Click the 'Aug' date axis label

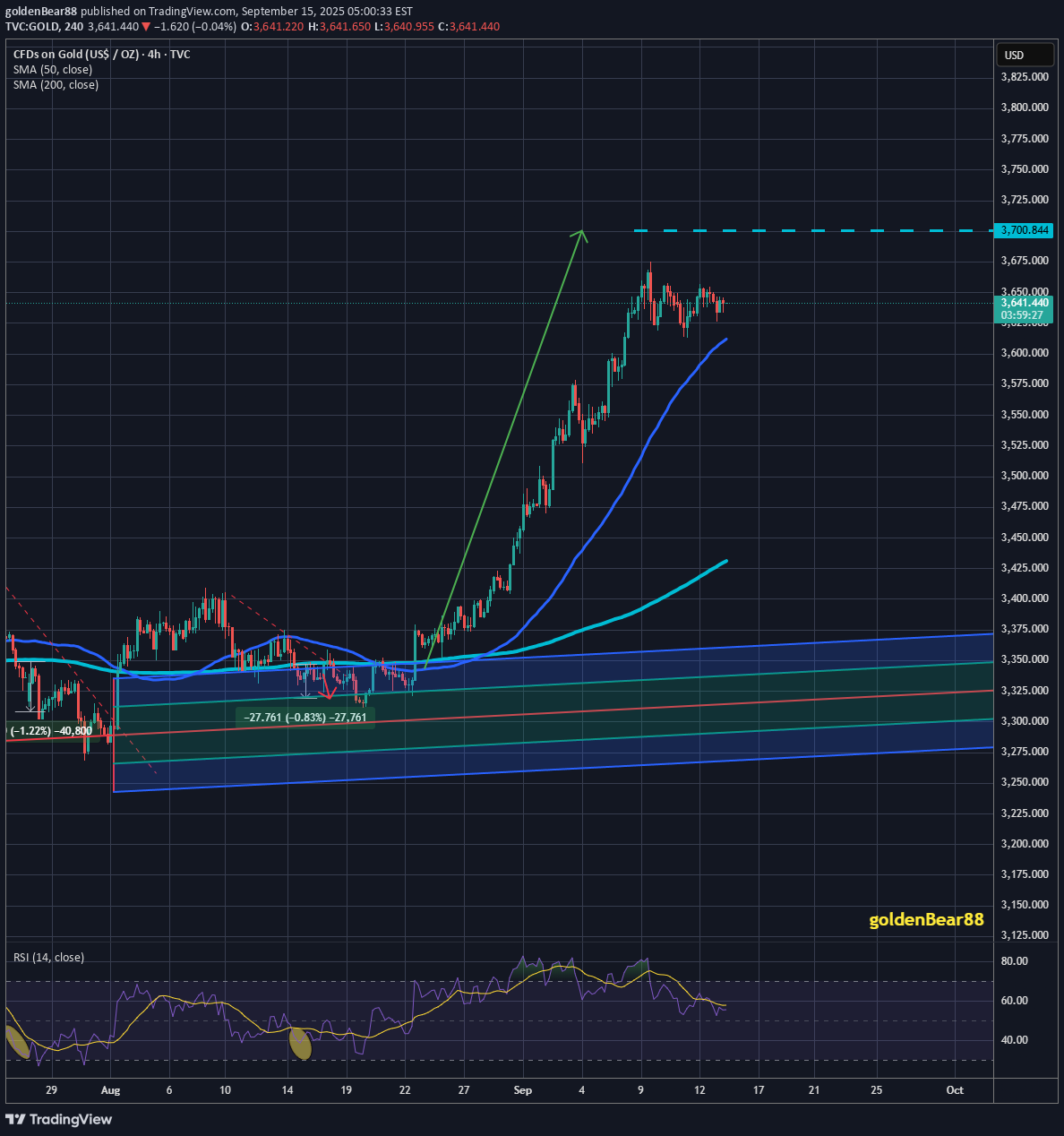click(x=110, y=1090)
